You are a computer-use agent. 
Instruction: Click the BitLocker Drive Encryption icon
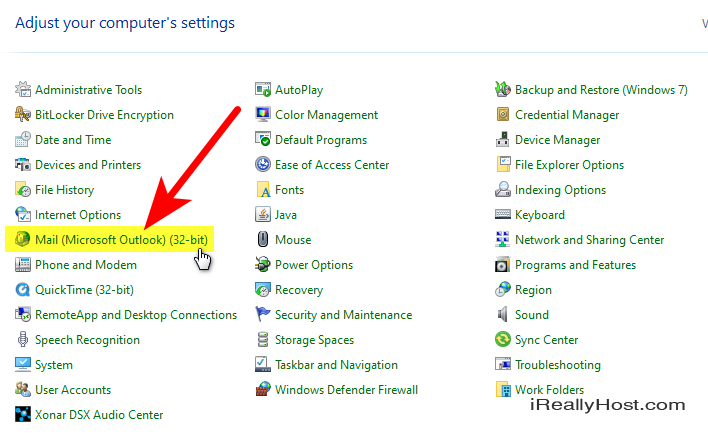[22, 114]
